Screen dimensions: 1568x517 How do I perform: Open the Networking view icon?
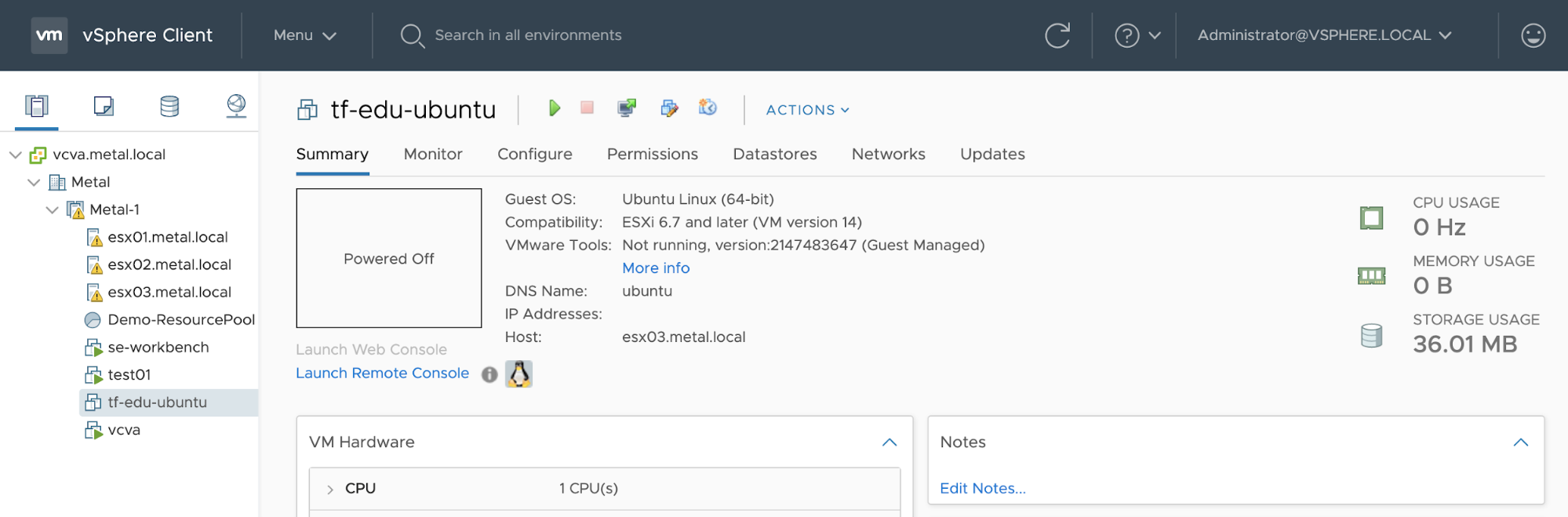236,105
